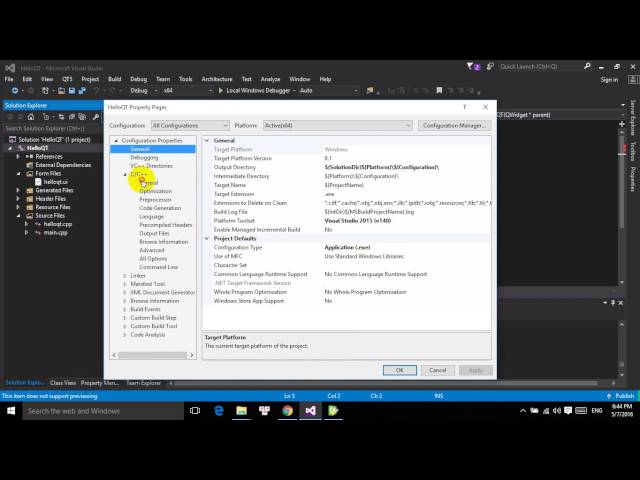Image resolution: width=640 pixels, height=480 pixels.
Task: Click the Configuration Manager button
Action: click(x=454, y=126)
